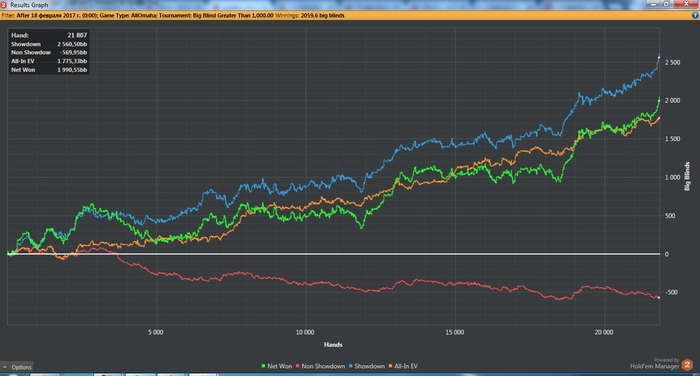Minimize the Results Graph window
The width and height of the screenshot is (700, 376).
coord(653,4)
